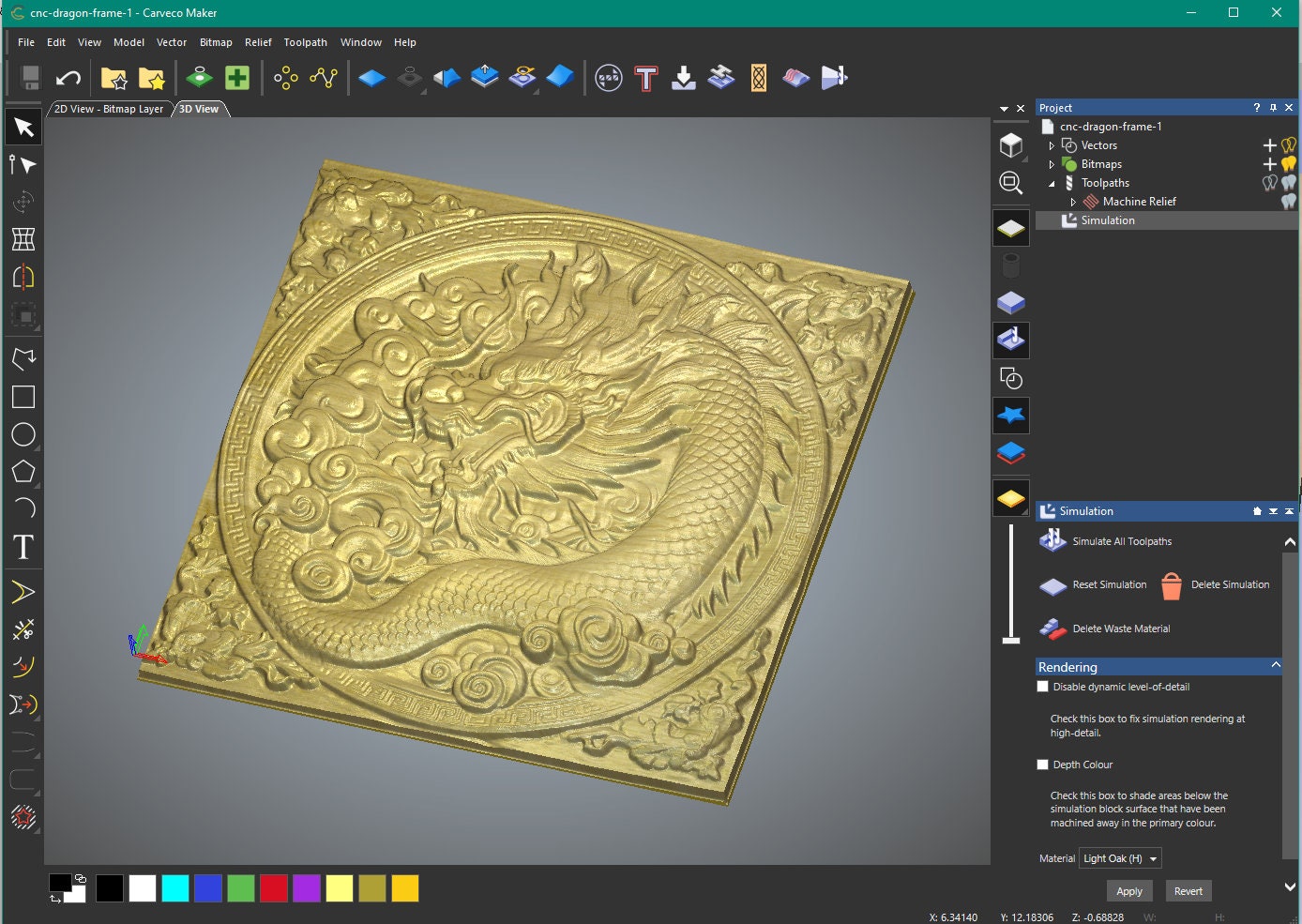Image resolution: width=1302 pixels, height=924 pixels.
Task: Click the Delete Waste Material icon
Action: (1052, 629)
